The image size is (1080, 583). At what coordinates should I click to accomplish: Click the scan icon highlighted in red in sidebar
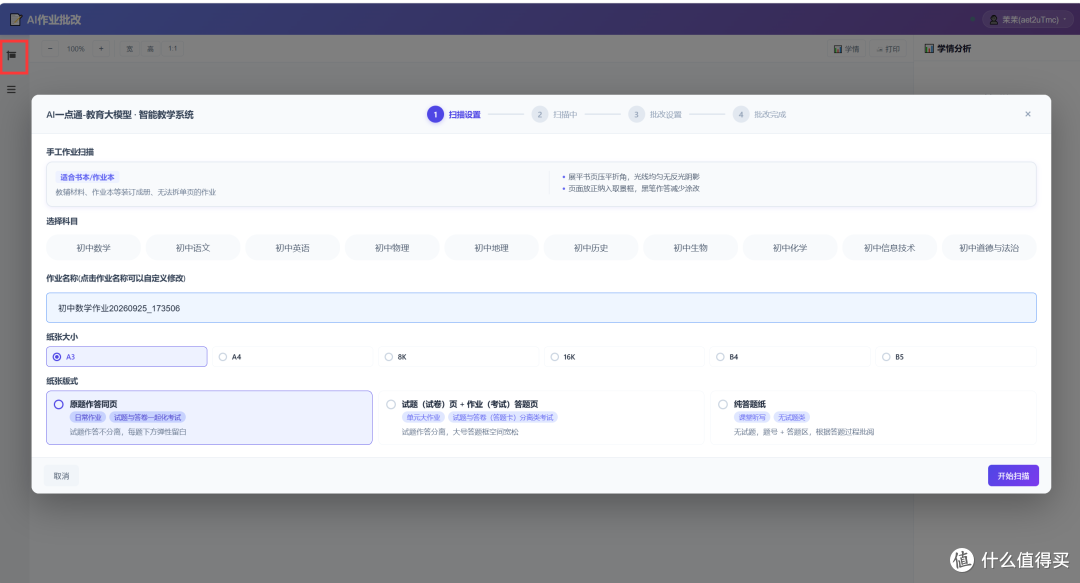[12, 55]
